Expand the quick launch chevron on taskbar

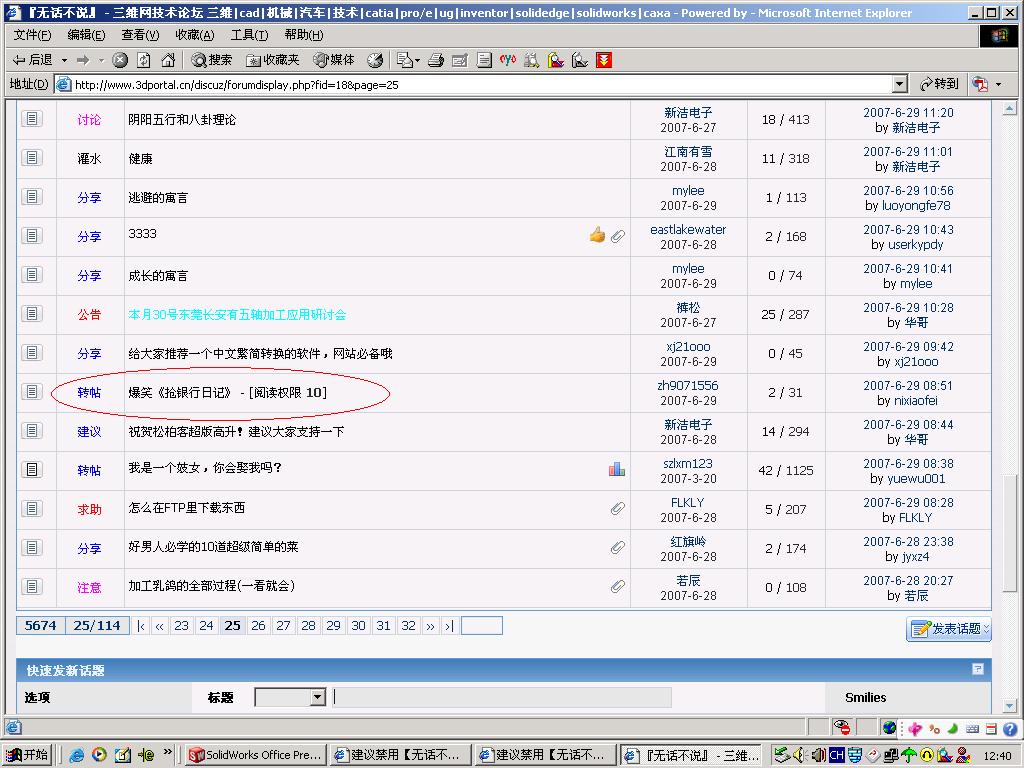(x=168, y=752)
